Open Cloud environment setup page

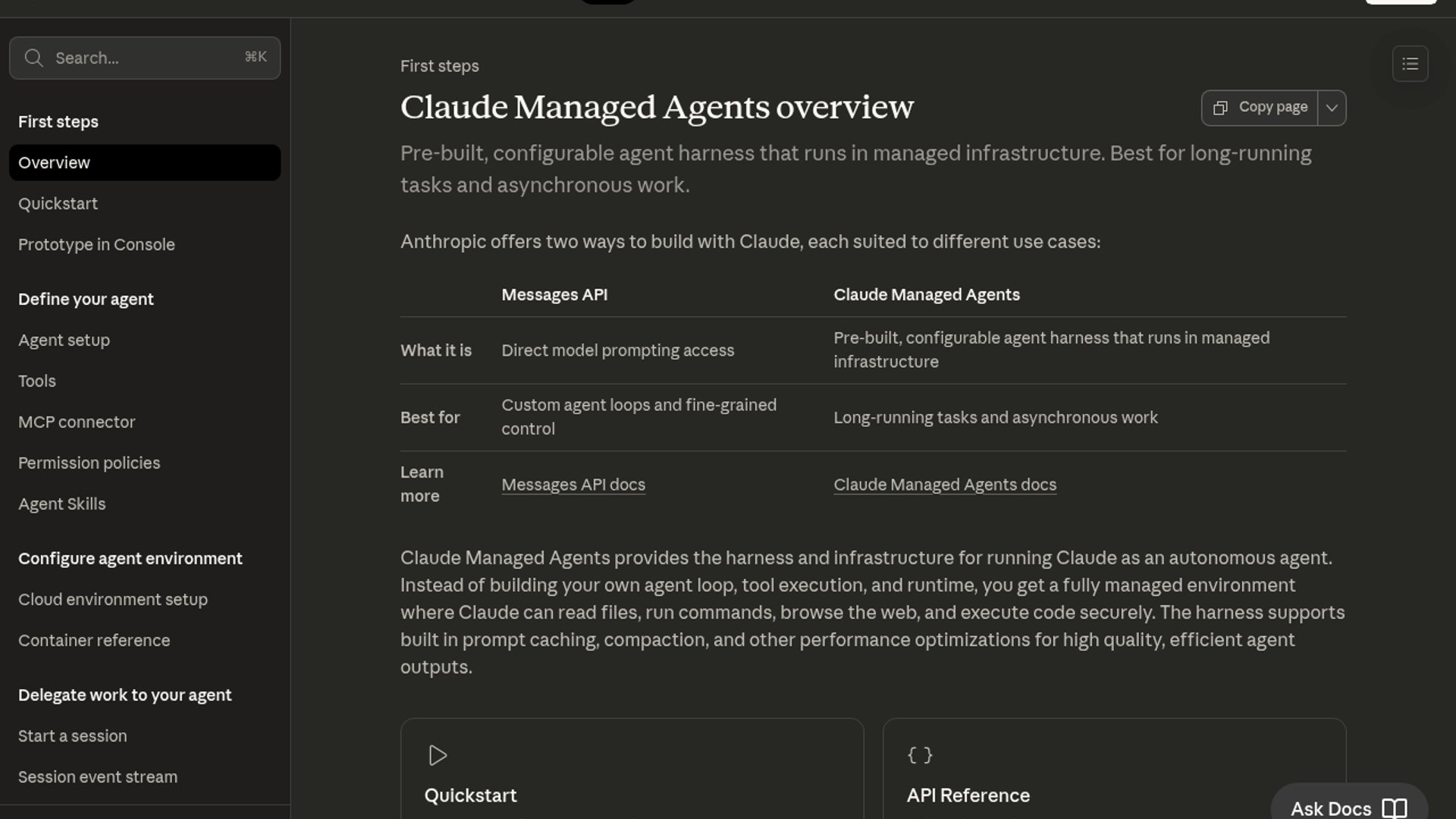(113, 599)
